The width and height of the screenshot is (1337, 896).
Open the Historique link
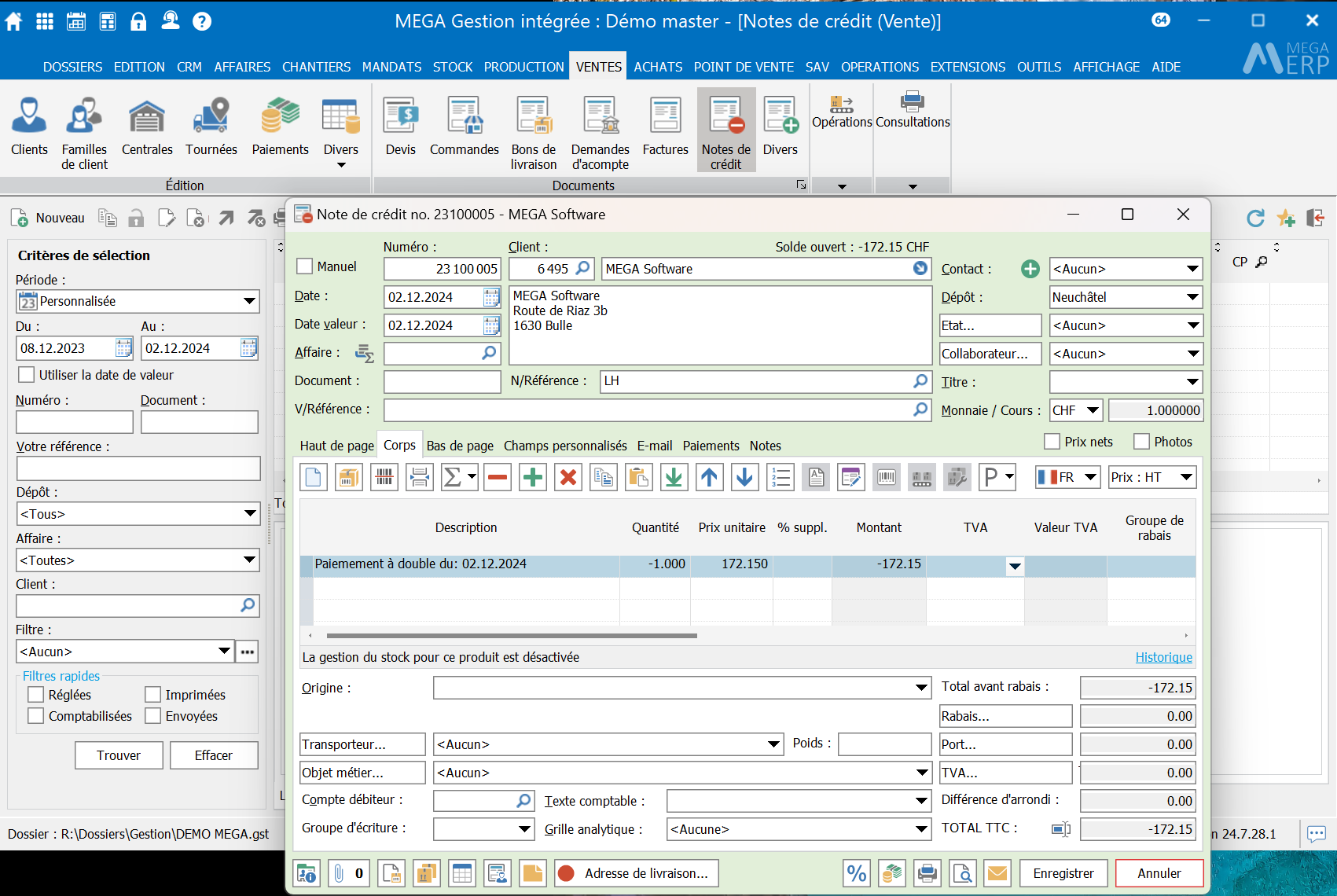pos(1163,657)
